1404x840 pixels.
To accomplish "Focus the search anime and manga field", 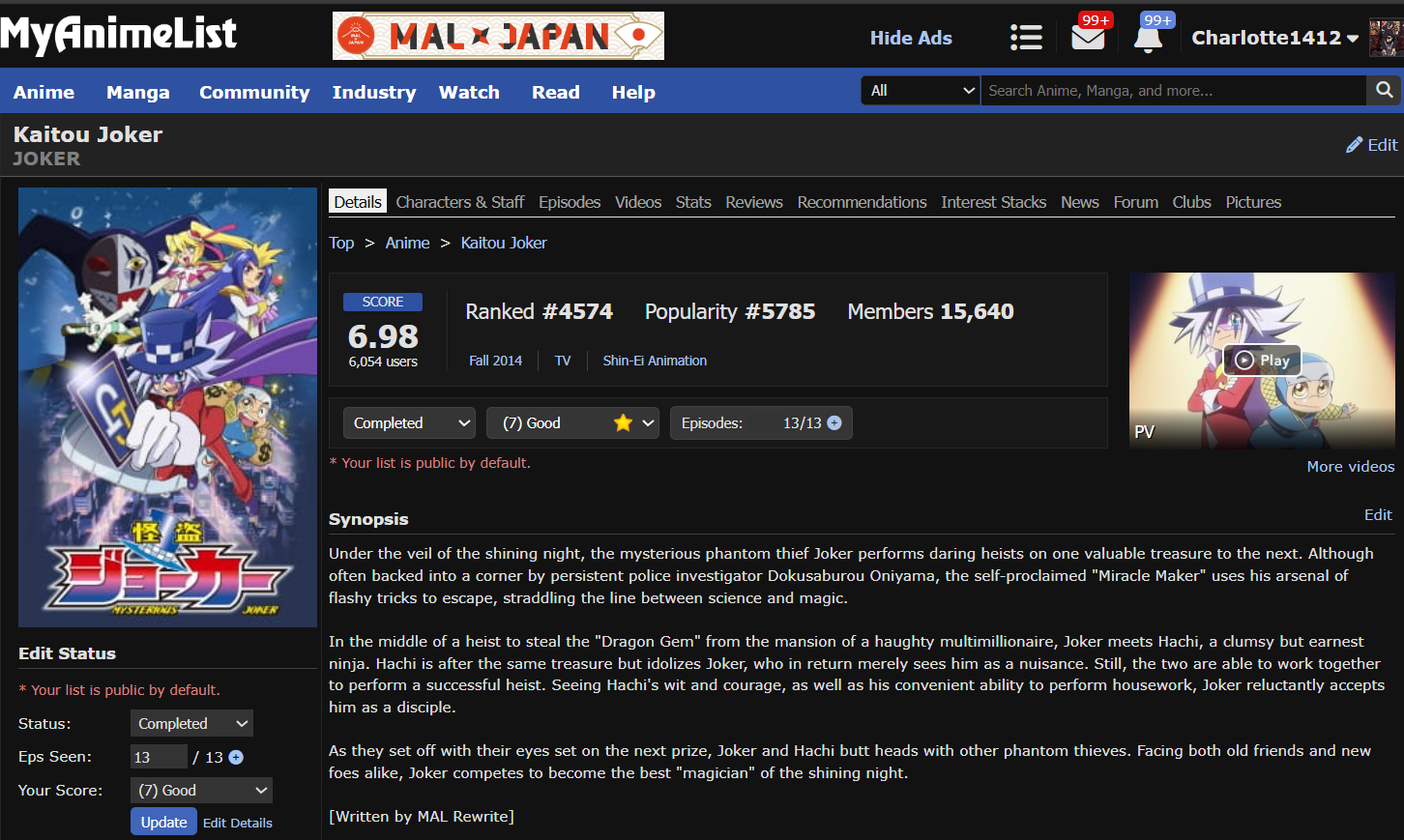I will point(1173,90).
